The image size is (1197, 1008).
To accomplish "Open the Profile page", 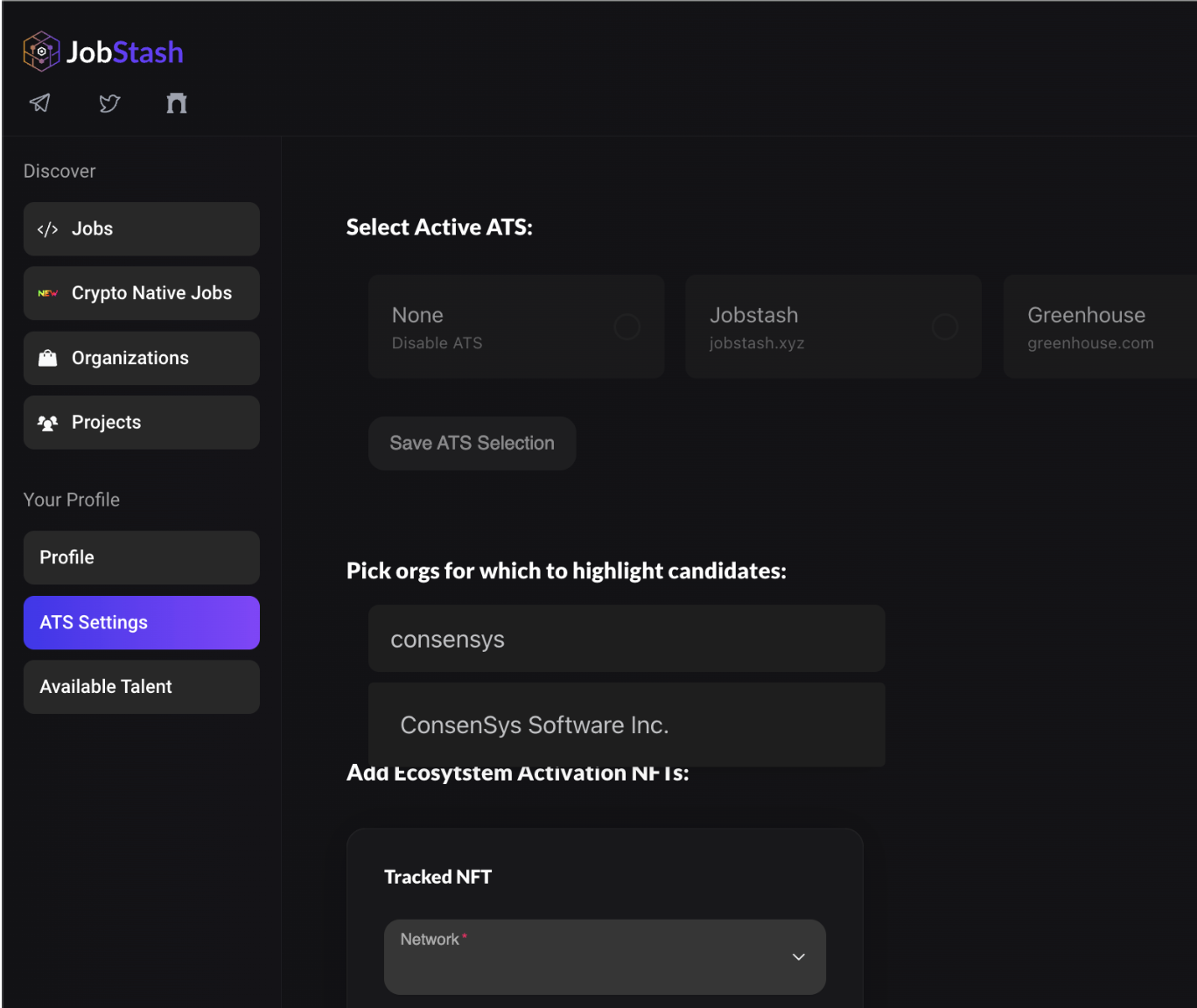I will point(142,557).
